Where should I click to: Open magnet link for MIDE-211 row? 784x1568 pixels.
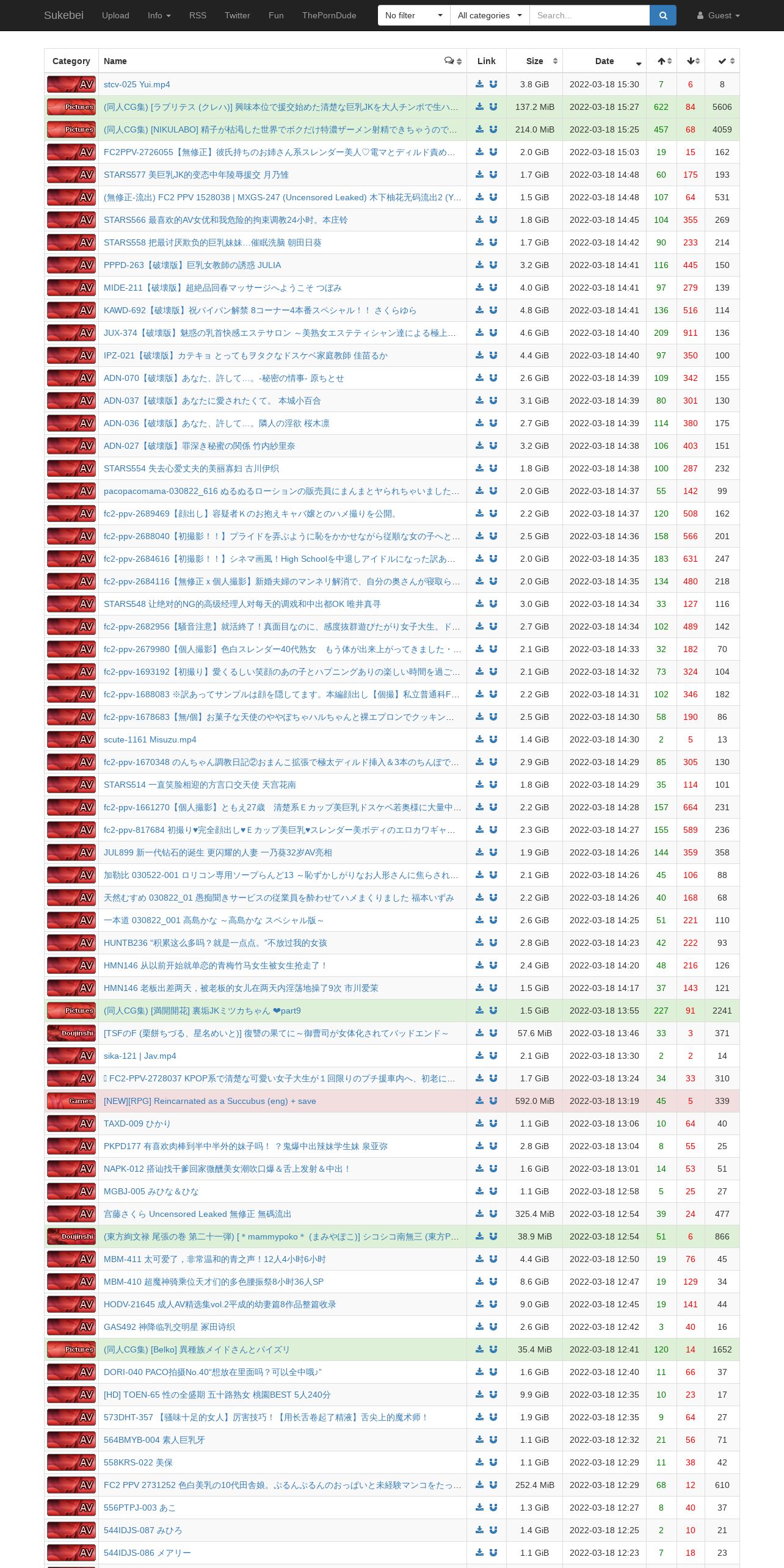[x=493, y=288]
